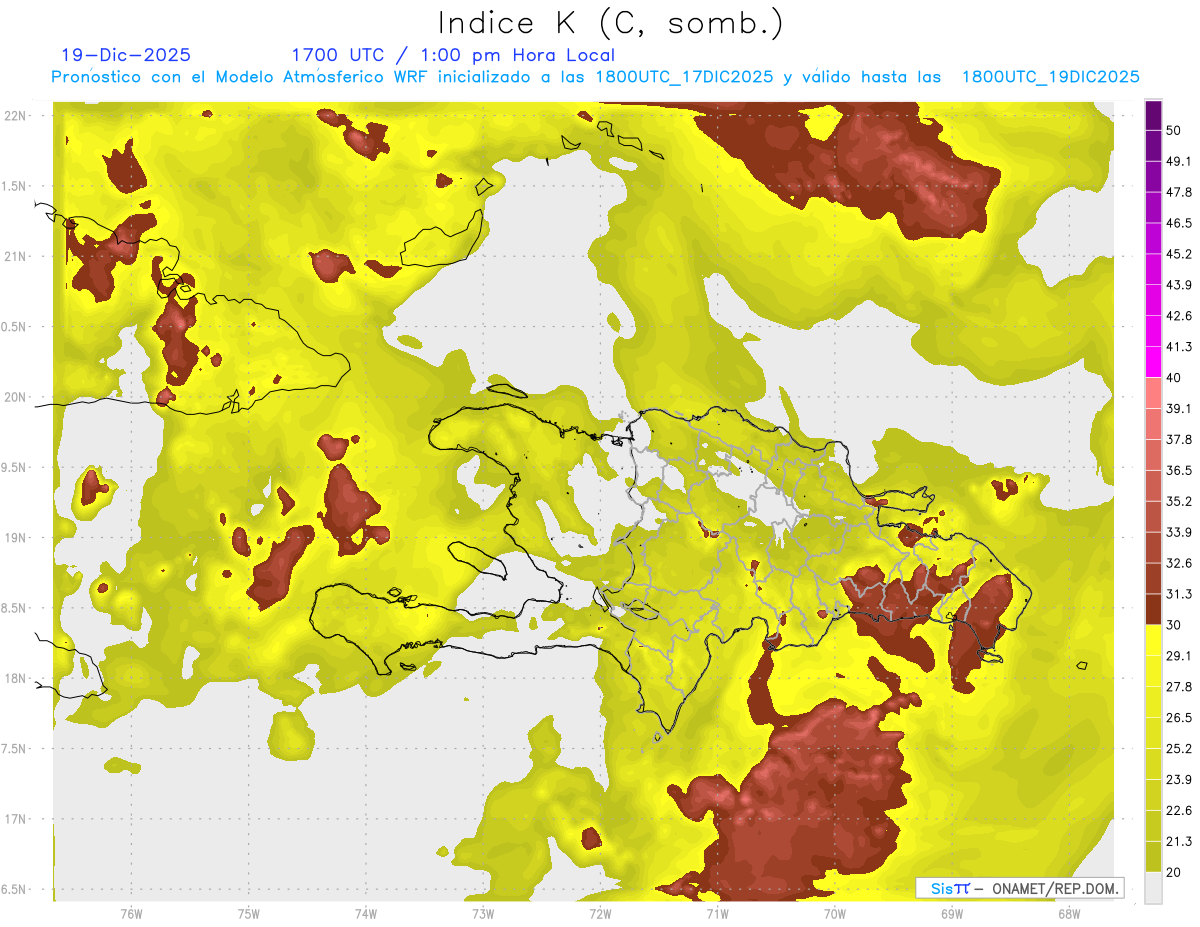Click the gray legend swatch below 20

click(x=1153, y=888)
